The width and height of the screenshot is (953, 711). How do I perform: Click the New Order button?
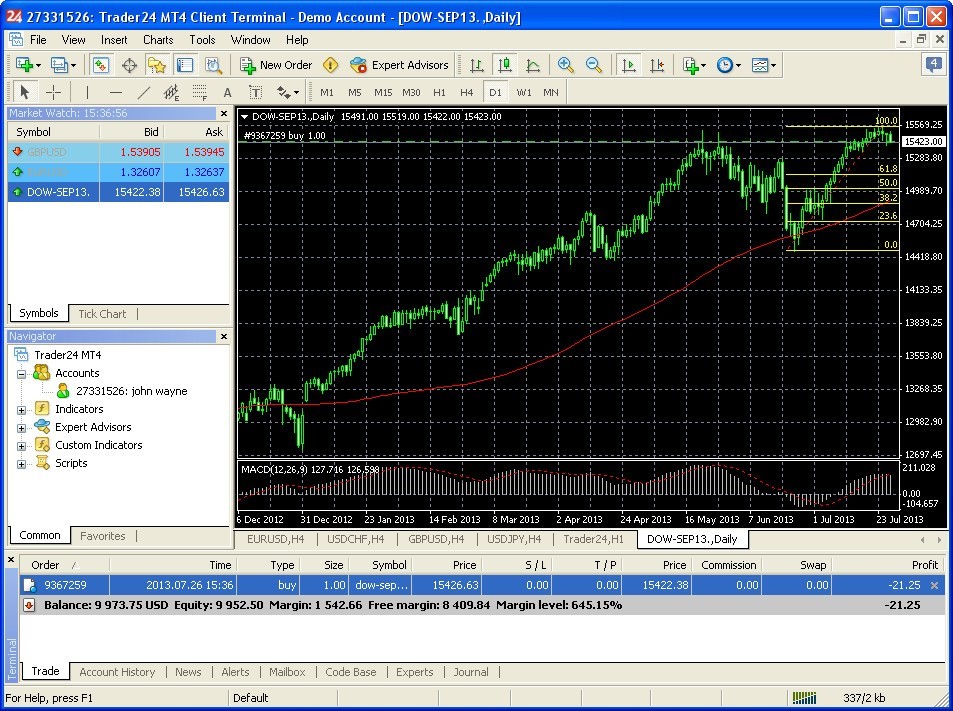(x=276, y=65)
